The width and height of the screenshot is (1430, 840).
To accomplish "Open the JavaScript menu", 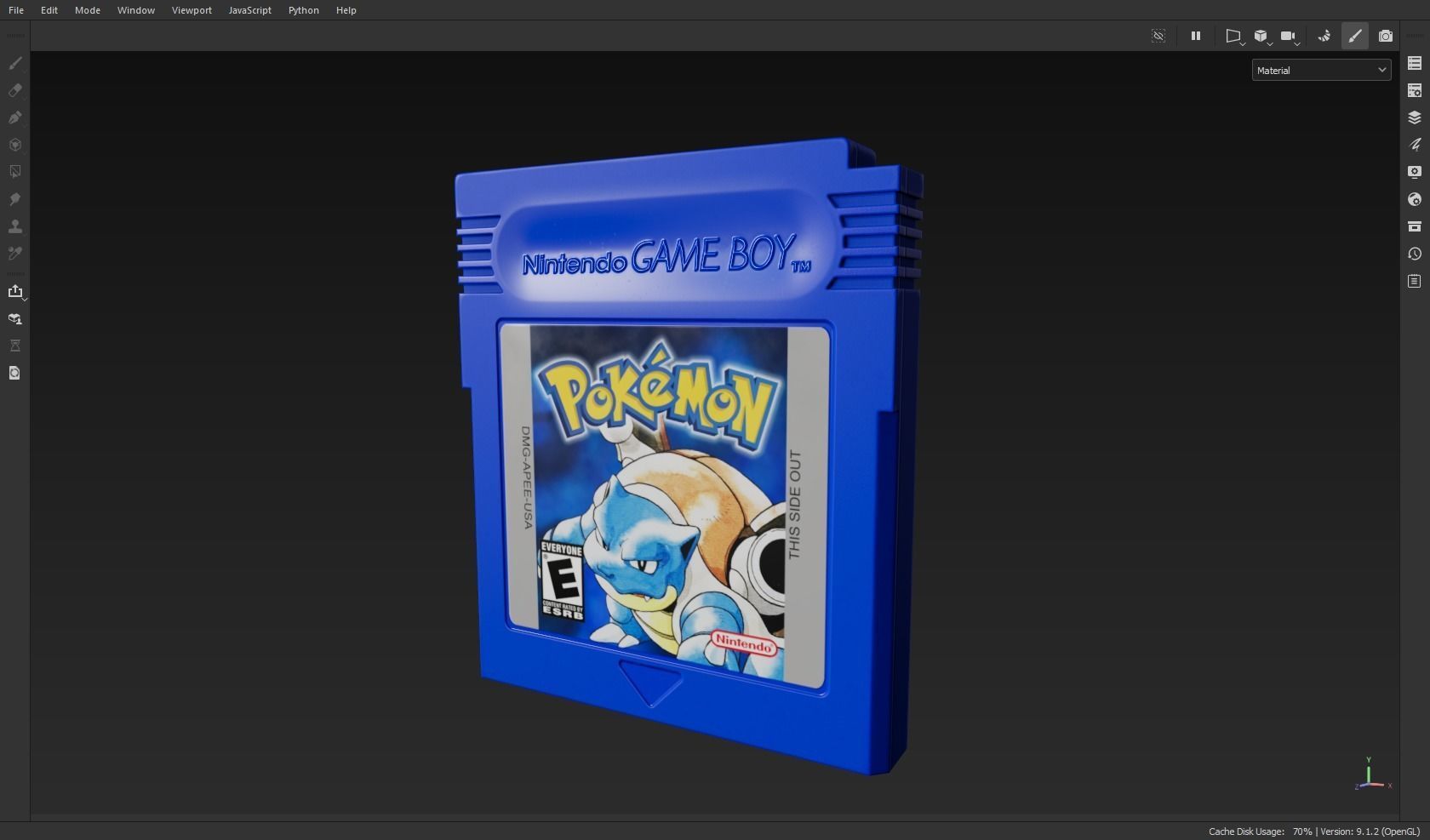I will (250, 10).
